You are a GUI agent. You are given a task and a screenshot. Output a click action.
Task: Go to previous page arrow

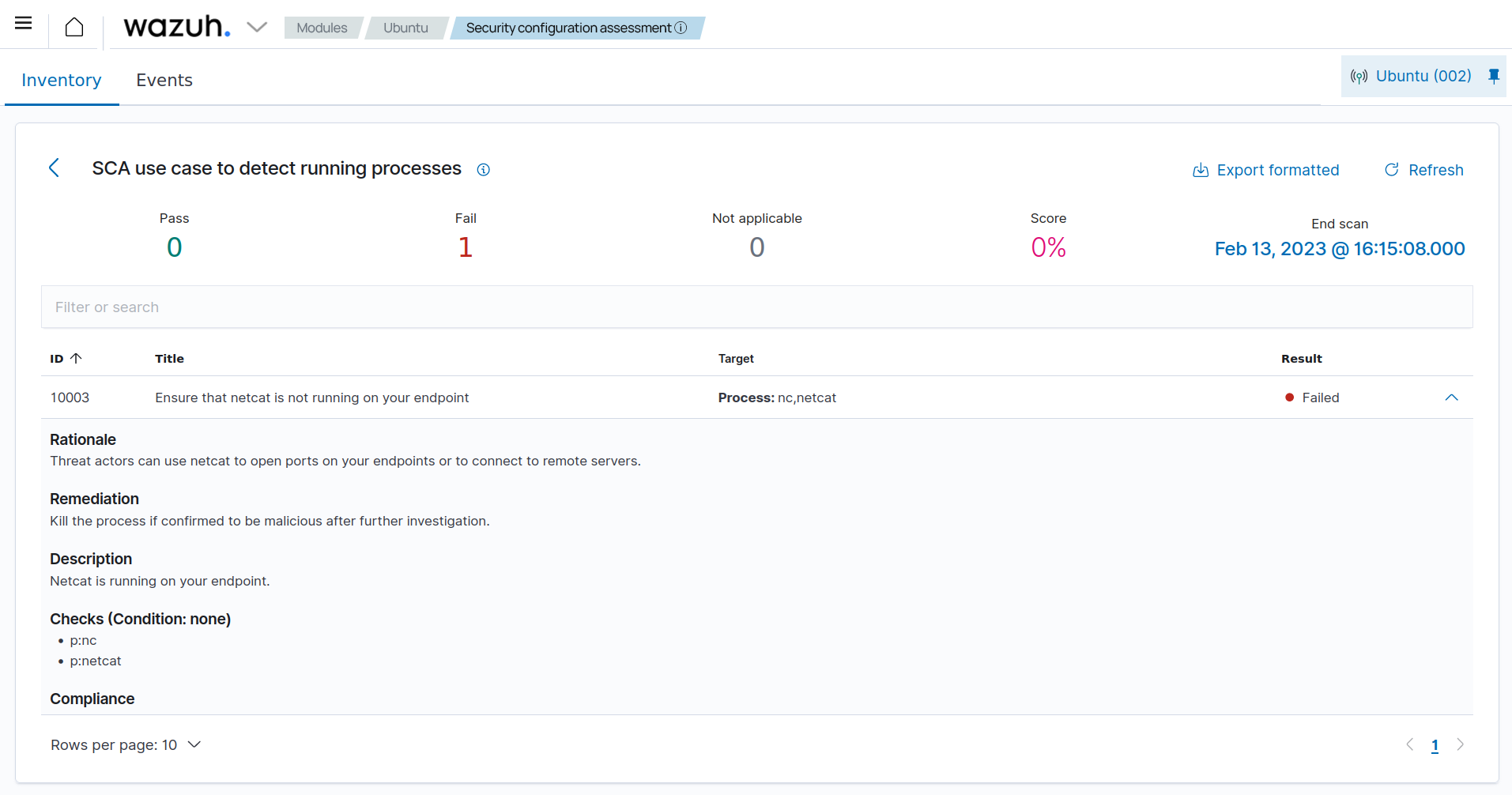(x=1410, y=744)
